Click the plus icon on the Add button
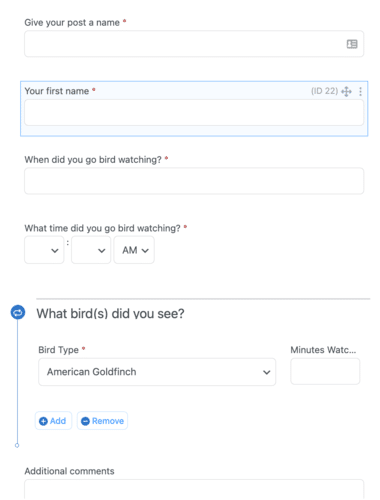Image resolution: width=380 pixels, height=500 pixels. pyautogui.click(x=43, y=421)
